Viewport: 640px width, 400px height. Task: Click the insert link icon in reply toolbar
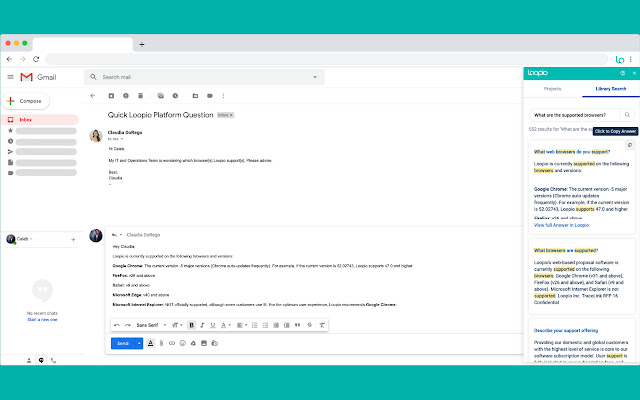coord(171,343)
